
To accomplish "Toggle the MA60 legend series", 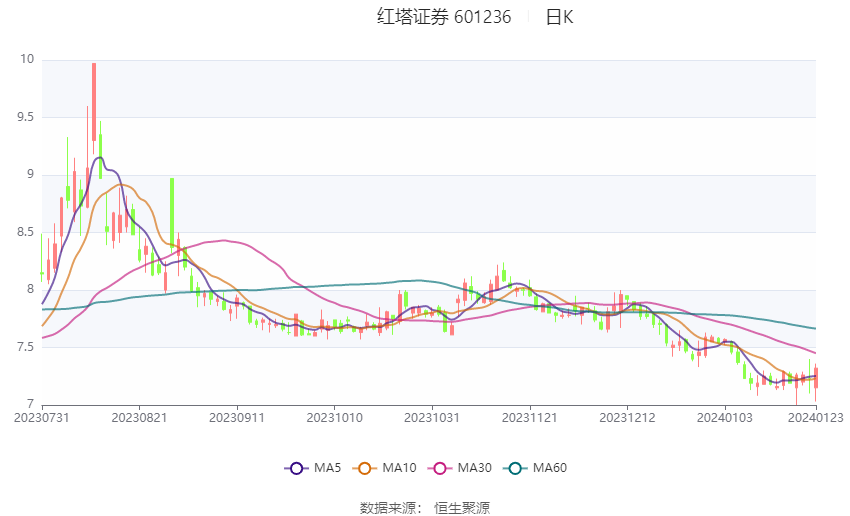I will click(x=535, y=468).
